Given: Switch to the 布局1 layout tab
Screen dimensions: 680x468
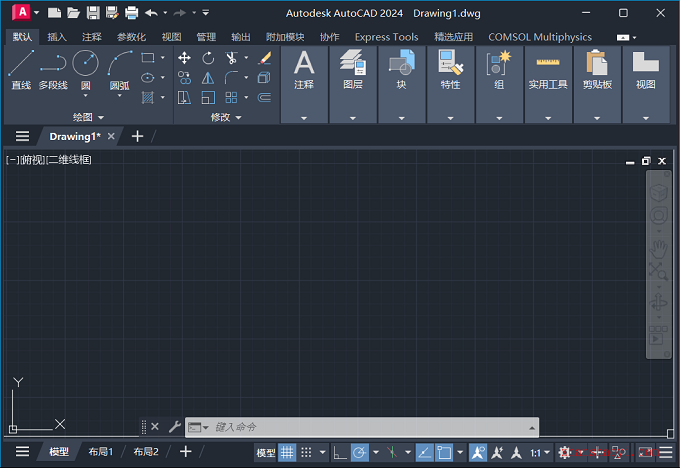Looking at the screenshot, I should point(101,452).
